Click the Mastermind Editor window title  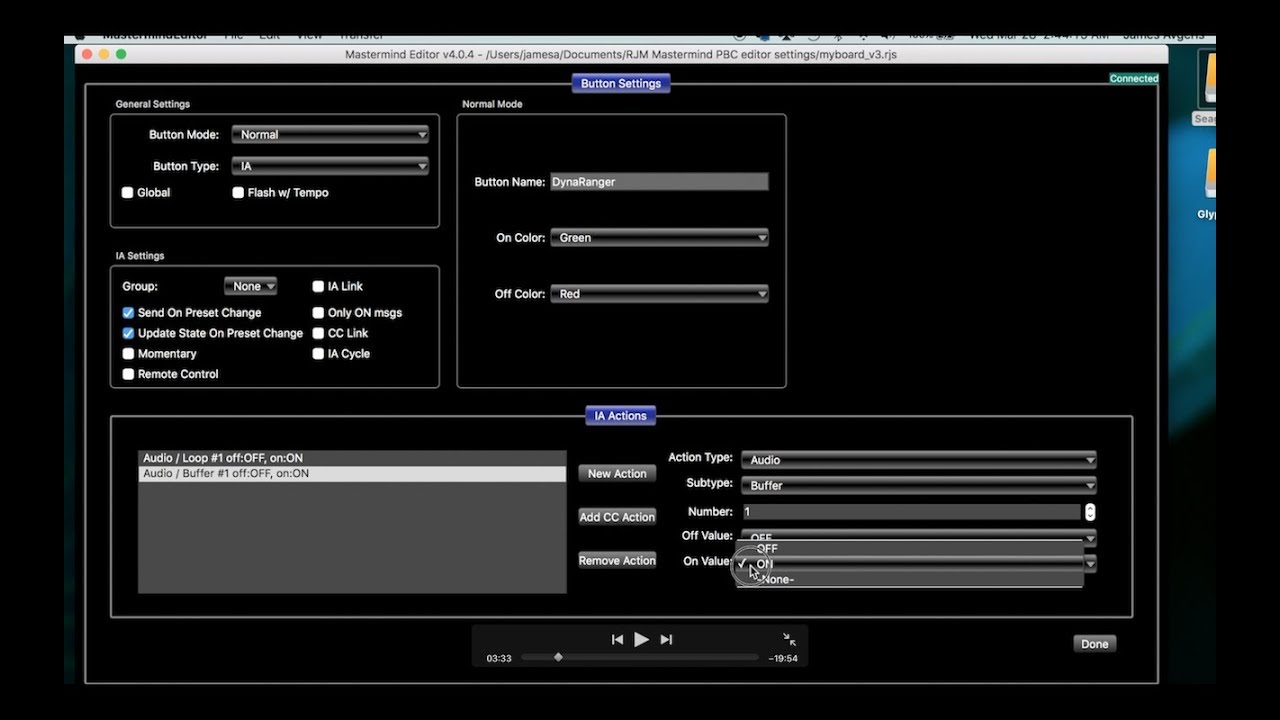click(x=621, y=55)
